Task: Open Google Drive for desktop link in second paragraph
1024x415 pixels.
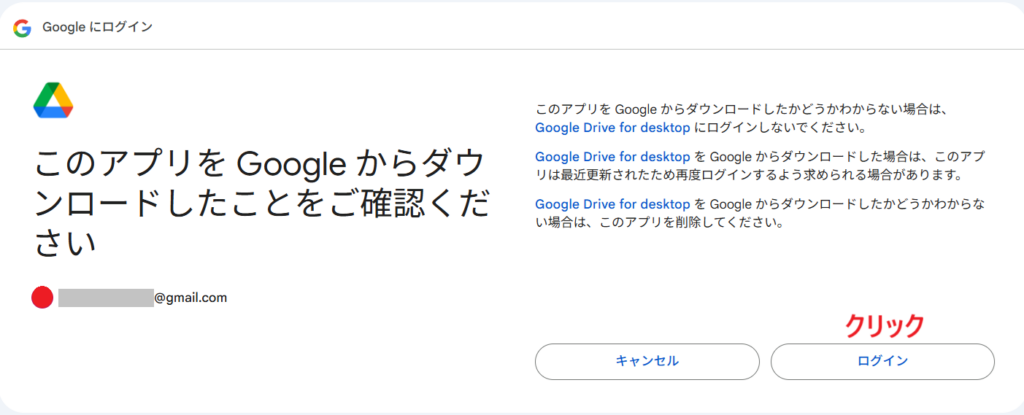Action: pyautogui.click(x=612, y=156)
